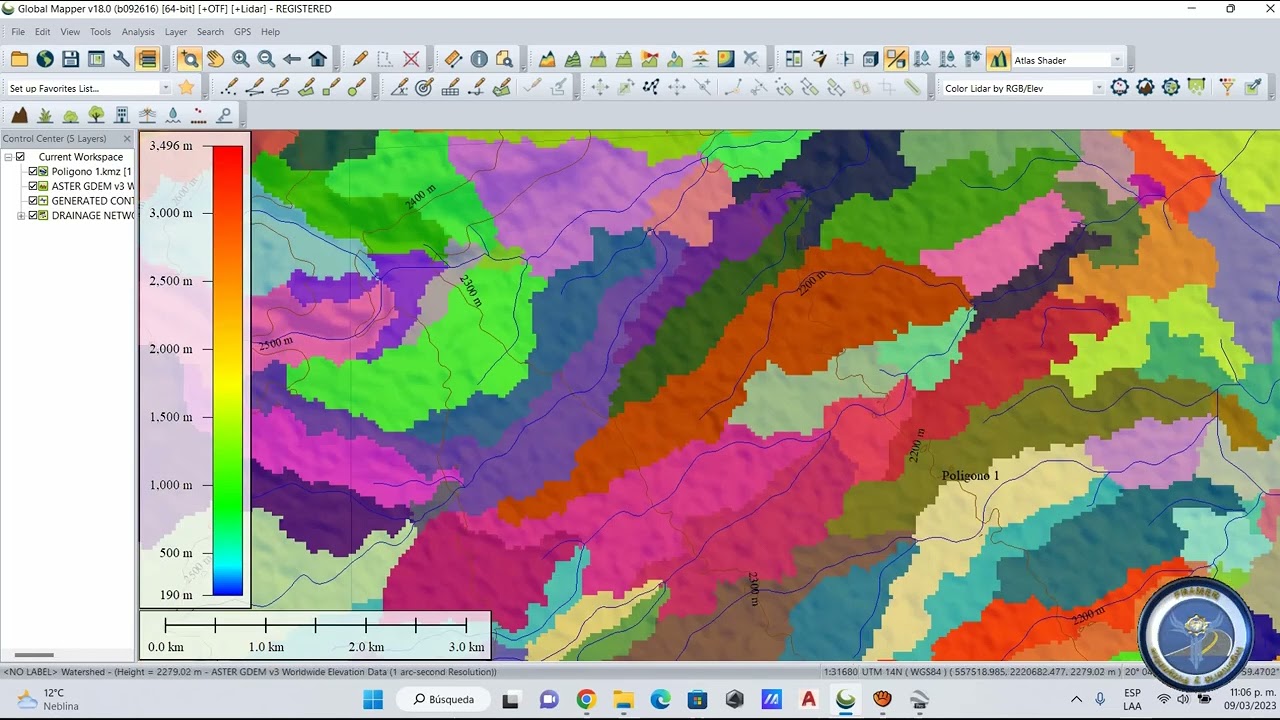Image resolution: width=1280 pixels, height=720 pixels.
Task: Add current view to favorites star
Action: point(186,88)
